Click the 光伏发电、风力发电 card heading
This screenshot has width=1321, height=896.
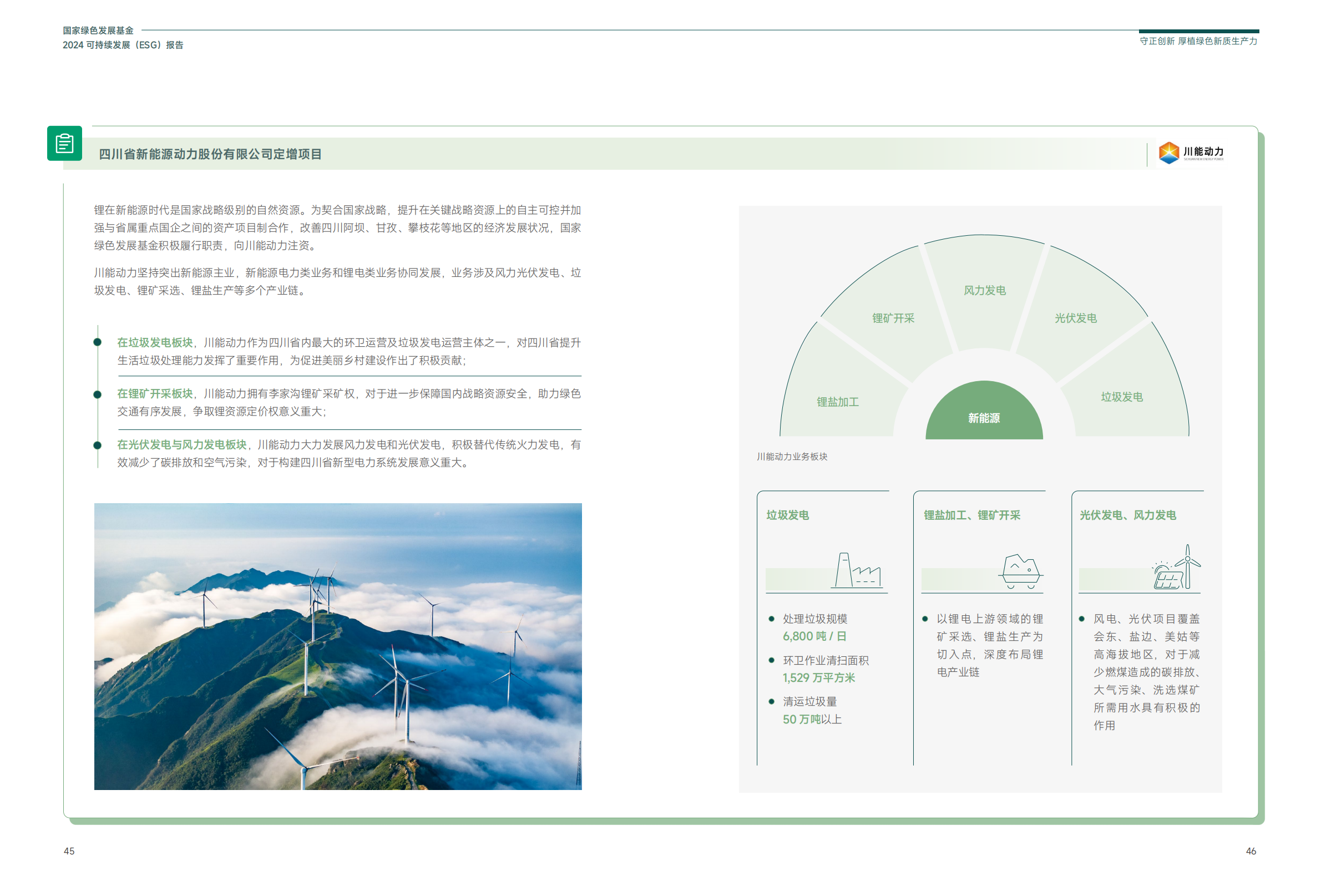[1127, 515]
